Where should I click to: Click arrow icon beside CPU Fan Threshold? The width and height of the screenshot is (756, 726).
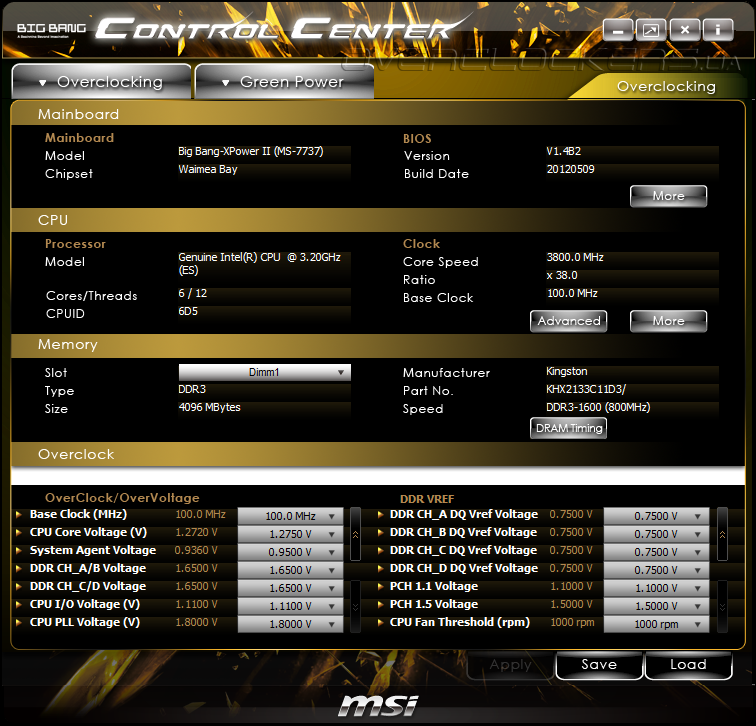pos(380,622)
